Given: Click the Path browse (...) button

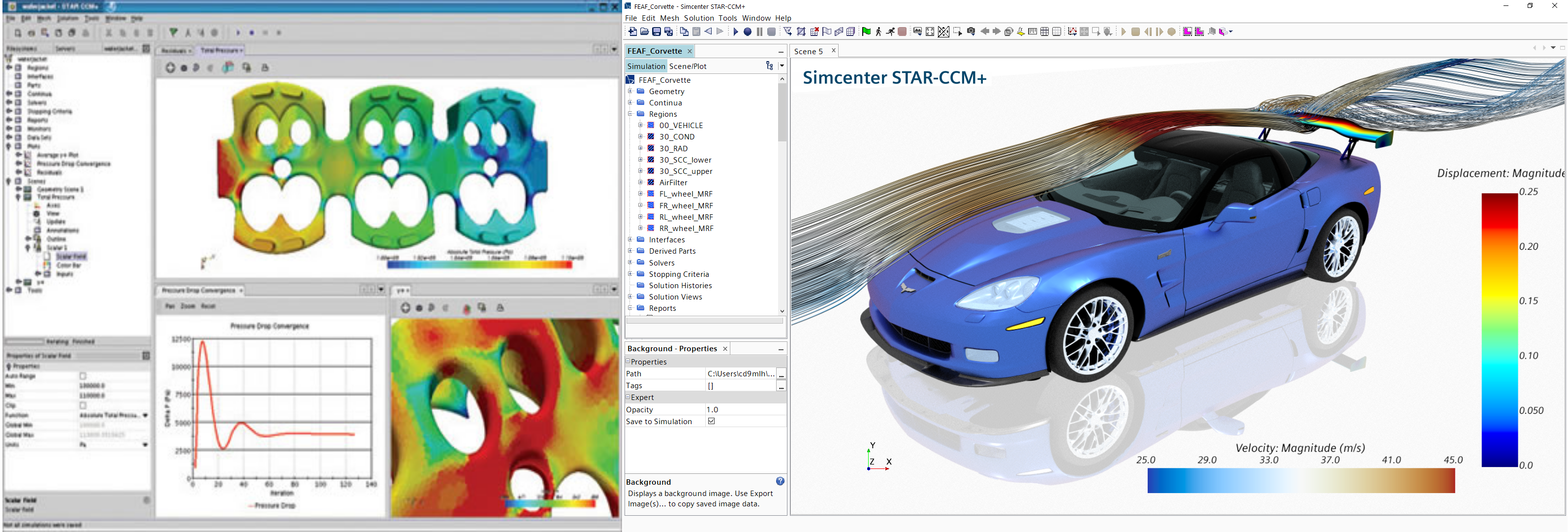Looking at the screenshot, I should coord(781,373).
